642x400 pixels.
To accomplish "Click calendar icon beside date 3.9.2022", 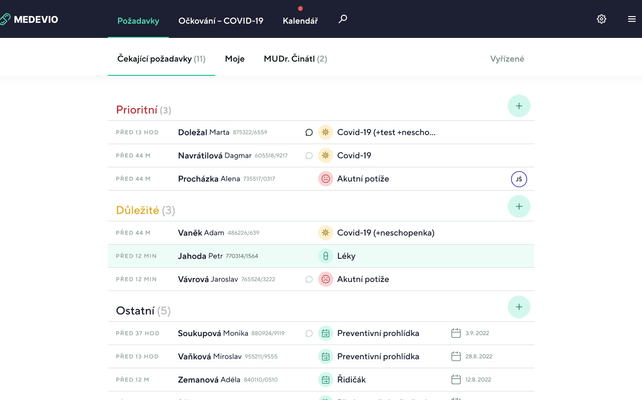I will click(x=456, y=333).
